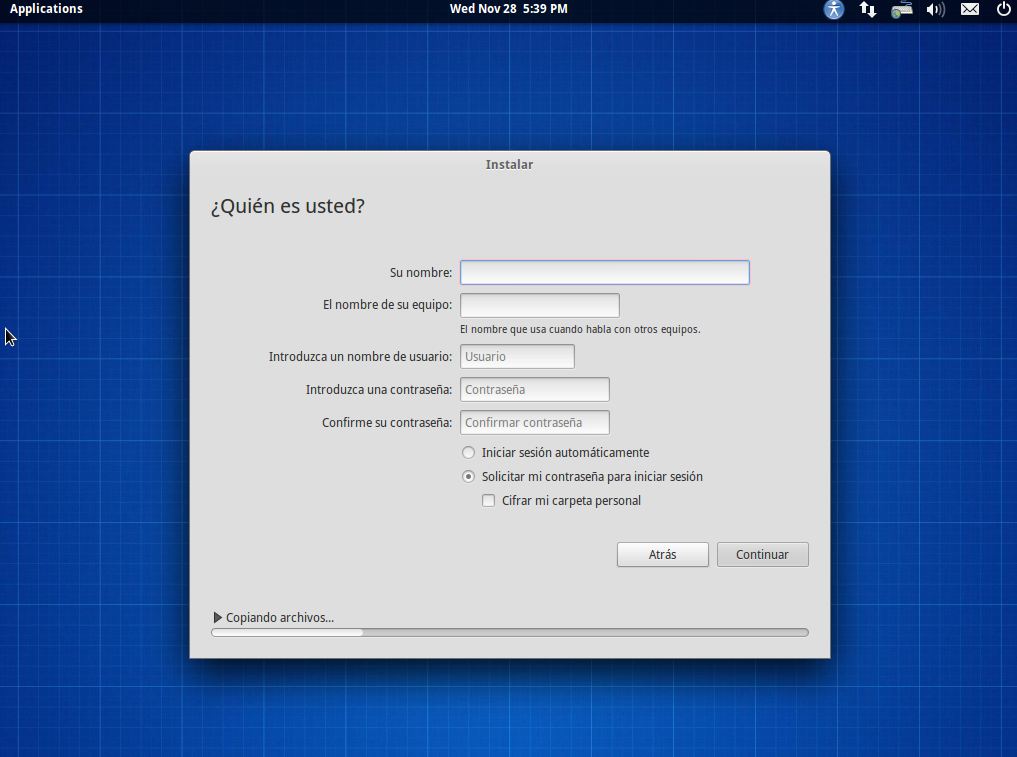Open the keyboard layout indicator
This screenshot has width=1017, height=757.
tap(902, 9)
